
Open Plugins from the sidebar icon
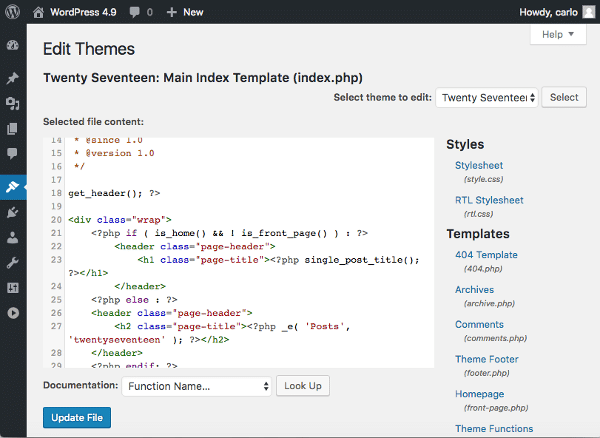click(13, 212)
